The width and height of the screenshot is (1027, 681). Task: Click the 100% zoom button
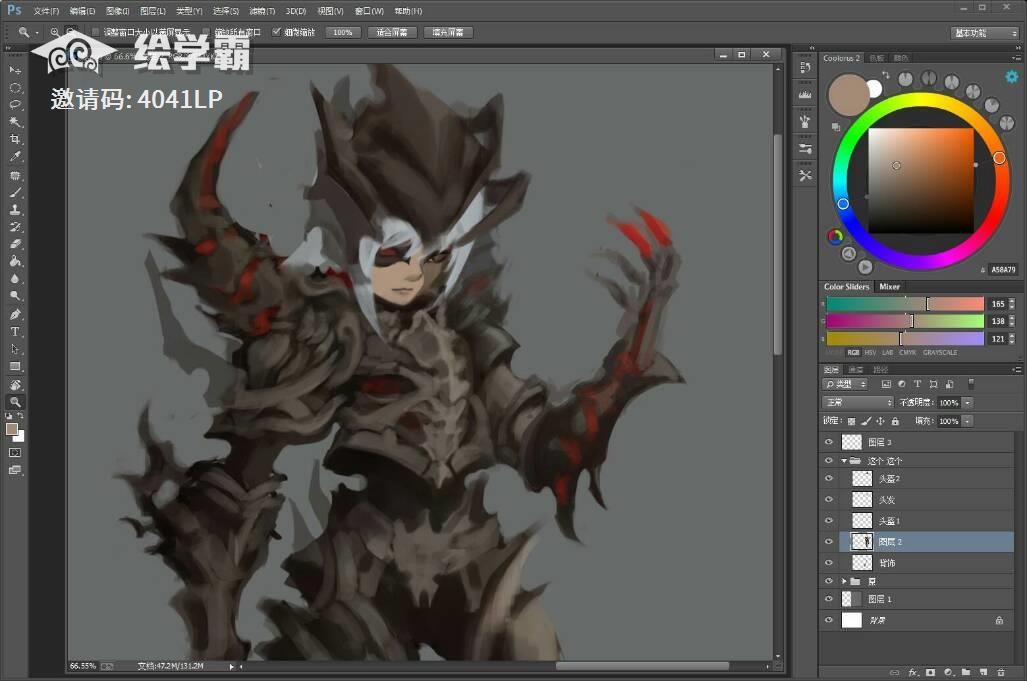(x=343, y=32)
